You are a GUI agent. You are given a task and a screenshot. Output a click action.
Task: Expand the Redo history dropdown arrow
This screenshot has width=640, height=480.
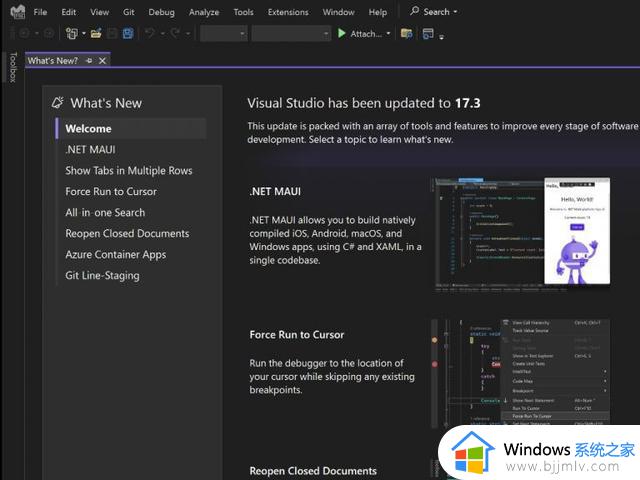[188, 33]
